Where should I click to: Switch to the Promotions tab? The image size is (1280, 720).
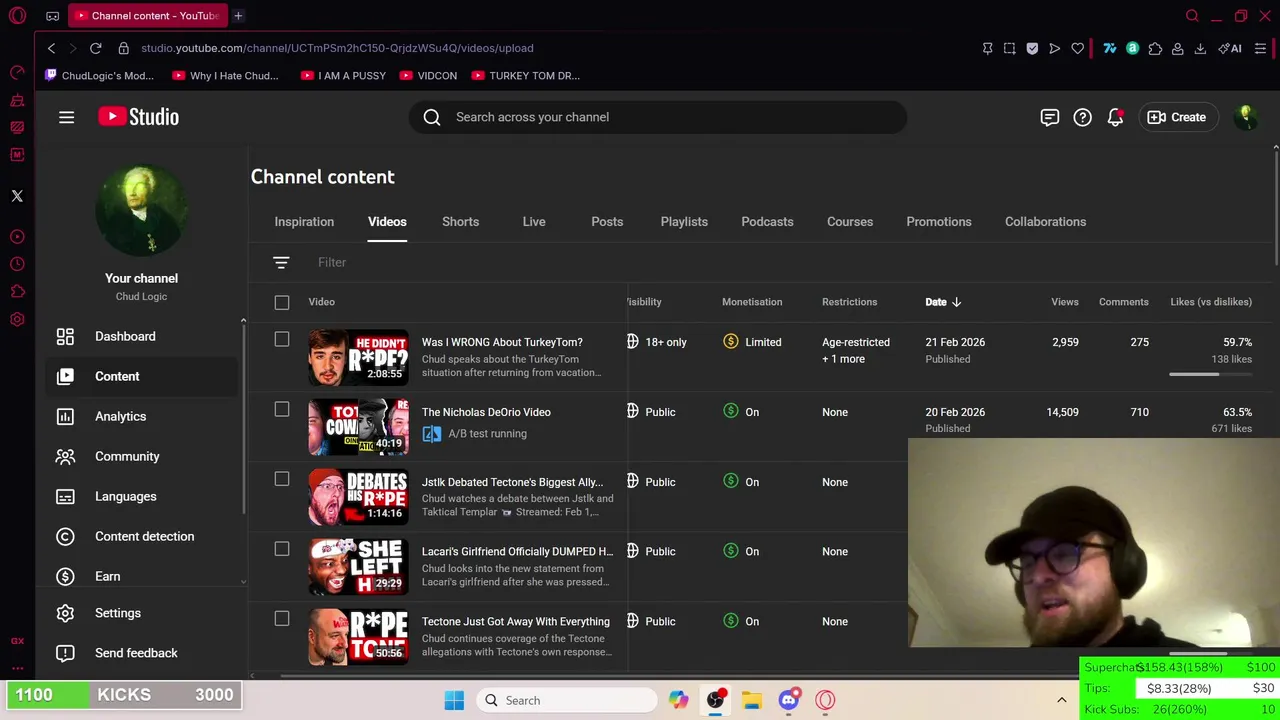coord(938,222)
